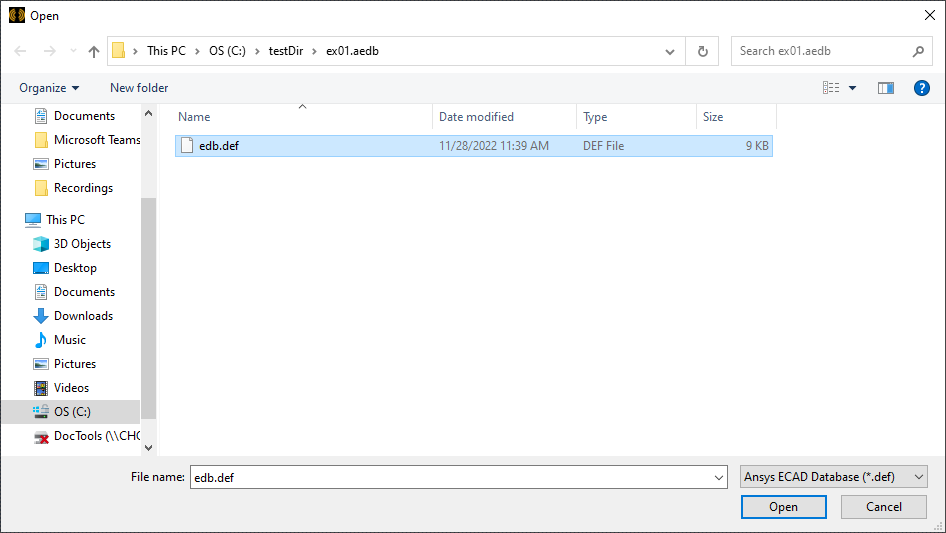Go up one folder level
This screenshot has height=533, width=946.
tap(94, 51)
